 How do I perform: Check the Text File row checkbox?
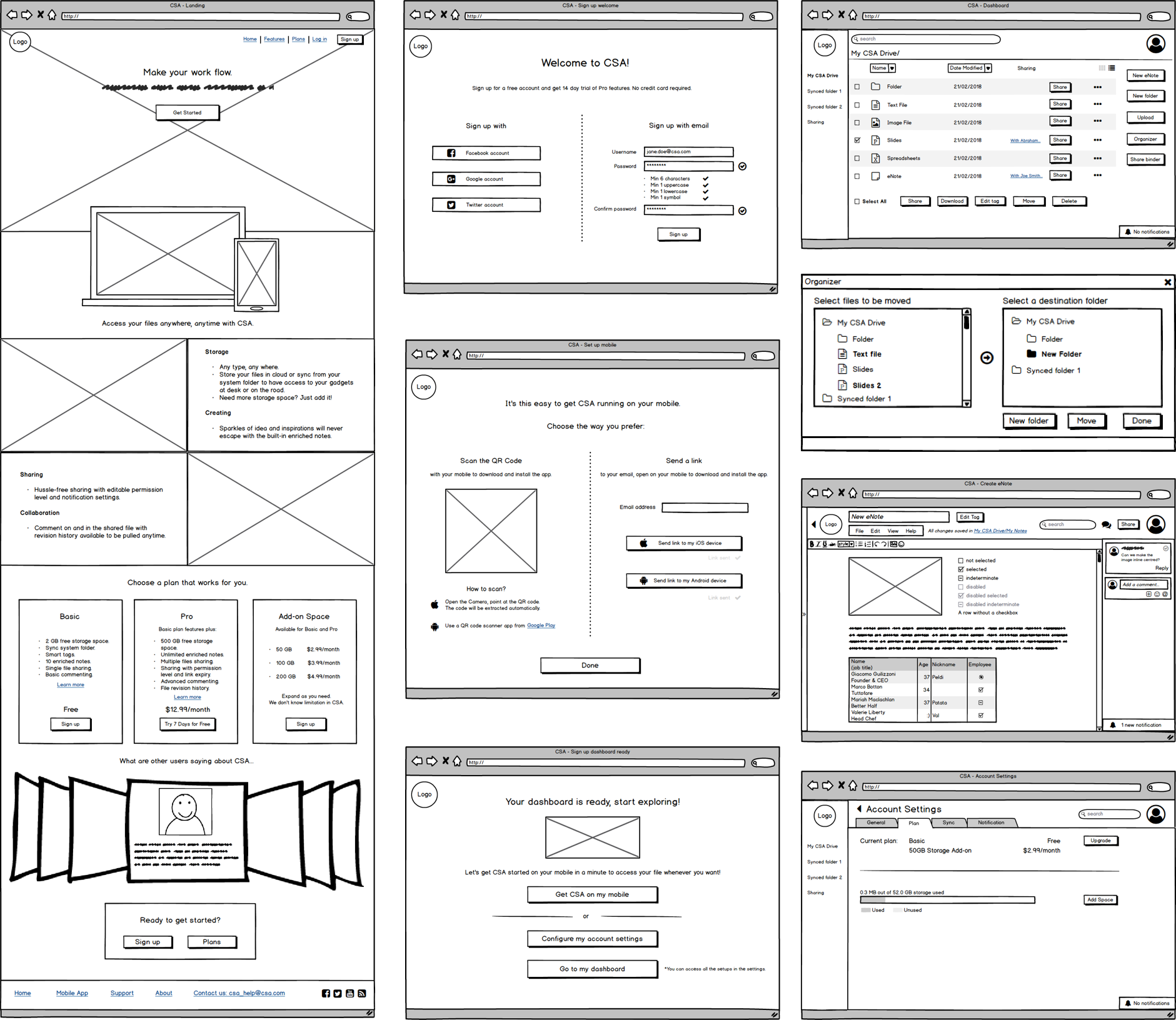click(857, 105)
